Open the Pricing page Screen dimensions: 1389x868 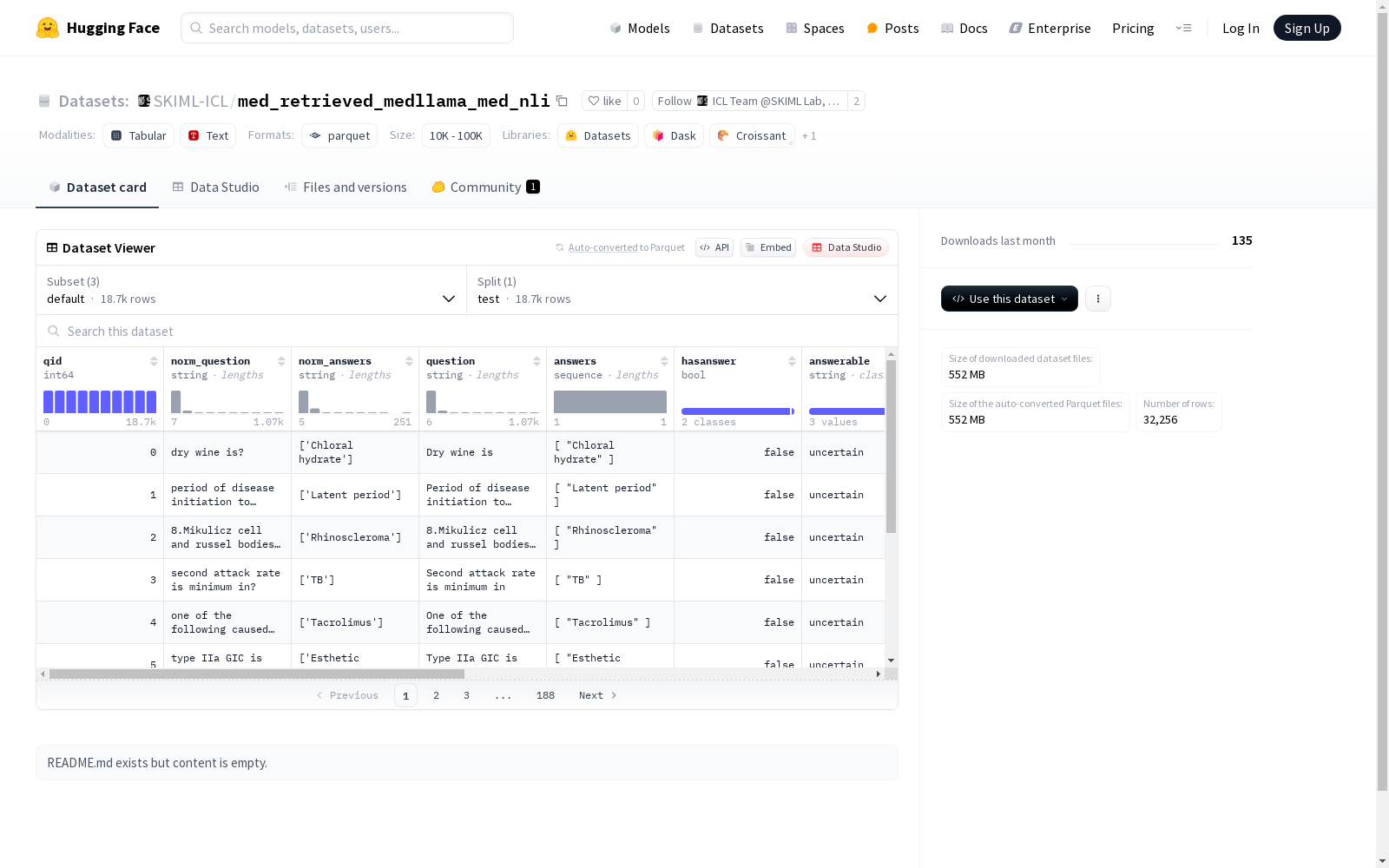[x=1133, y=28]
